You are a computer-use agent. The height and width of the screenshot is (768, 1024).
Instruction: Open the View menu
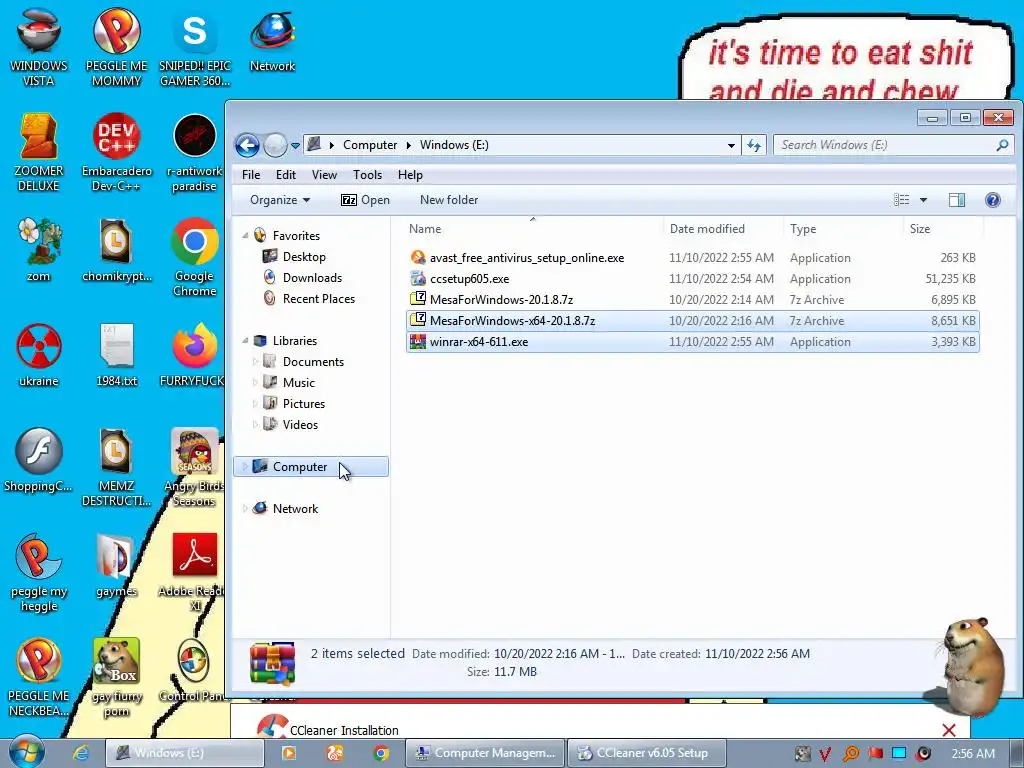point(324,175)
